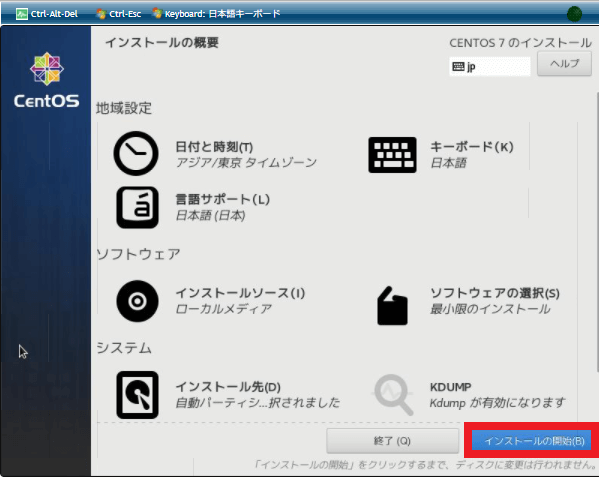
Task: Open インストールソース(I) settings
Action: [240, 293]
